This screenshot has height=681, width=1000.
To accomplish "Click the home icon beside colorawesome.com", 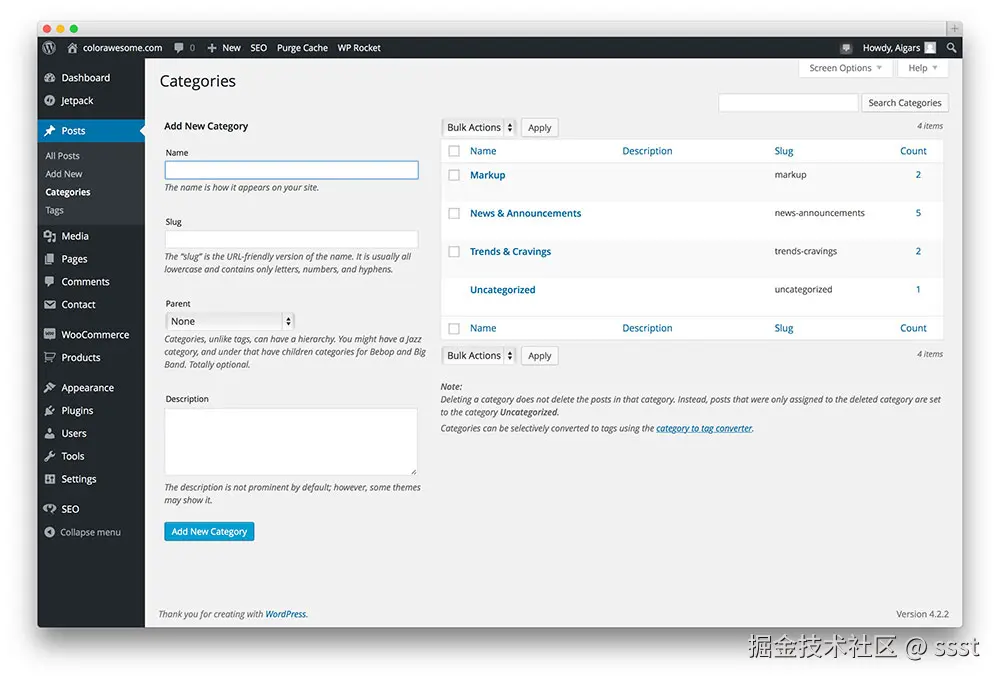I will (x=72, y=48).
